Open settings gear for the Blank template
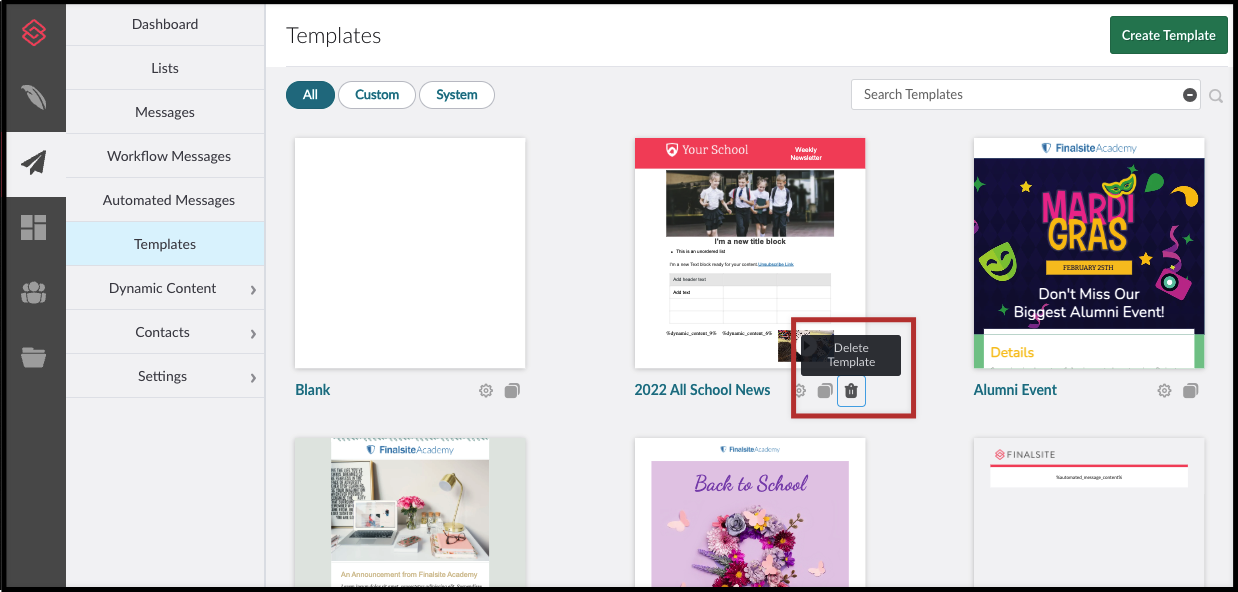This screenshot has width=1238, height=592. coord(486,391)
